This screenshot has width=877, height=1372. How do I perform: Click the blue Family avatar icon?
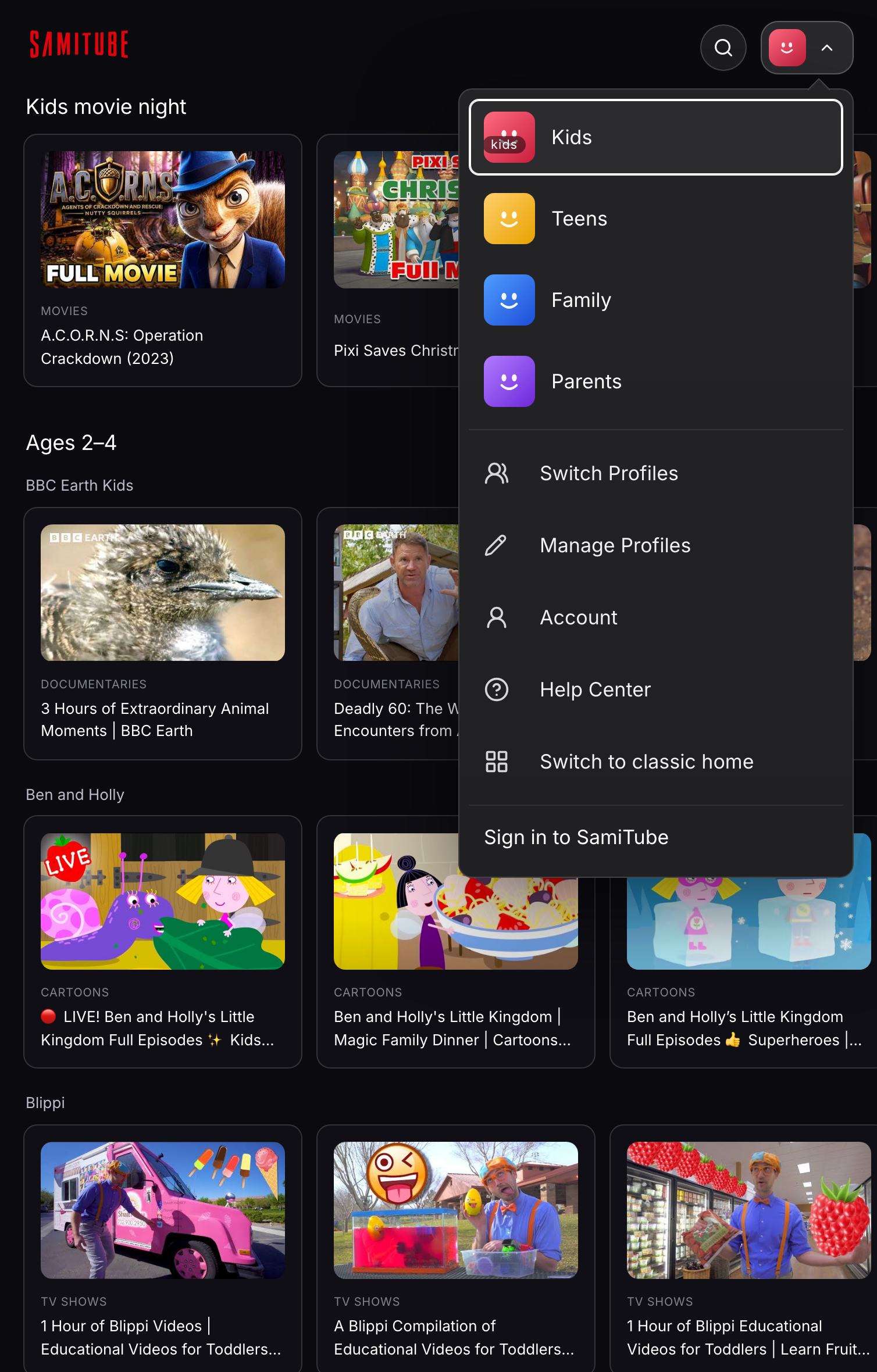tap(509, 300)
